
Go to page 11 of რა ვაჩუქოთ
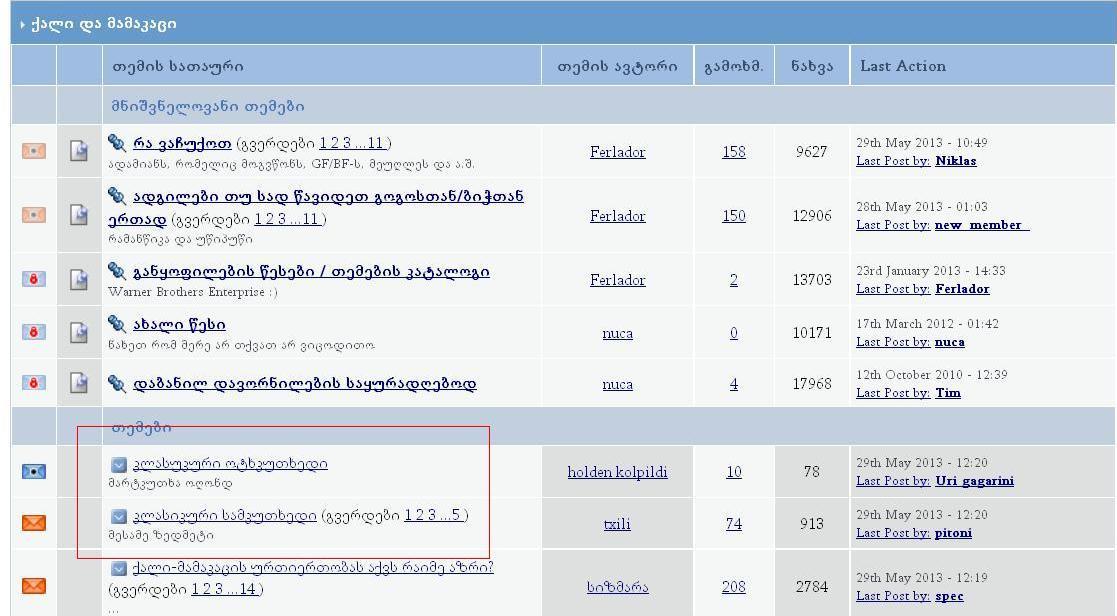coord(375,143)
